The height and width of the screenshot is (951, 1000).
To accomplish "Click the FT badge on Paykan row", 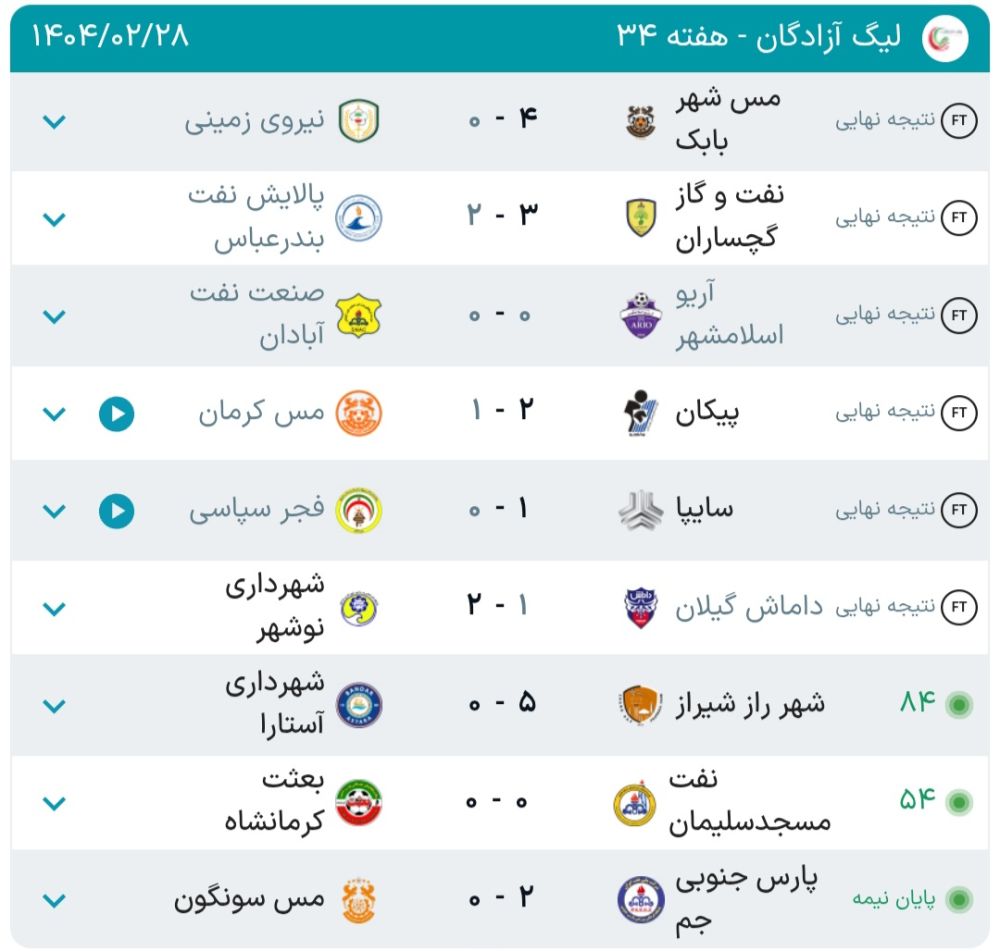I will 959,413.
